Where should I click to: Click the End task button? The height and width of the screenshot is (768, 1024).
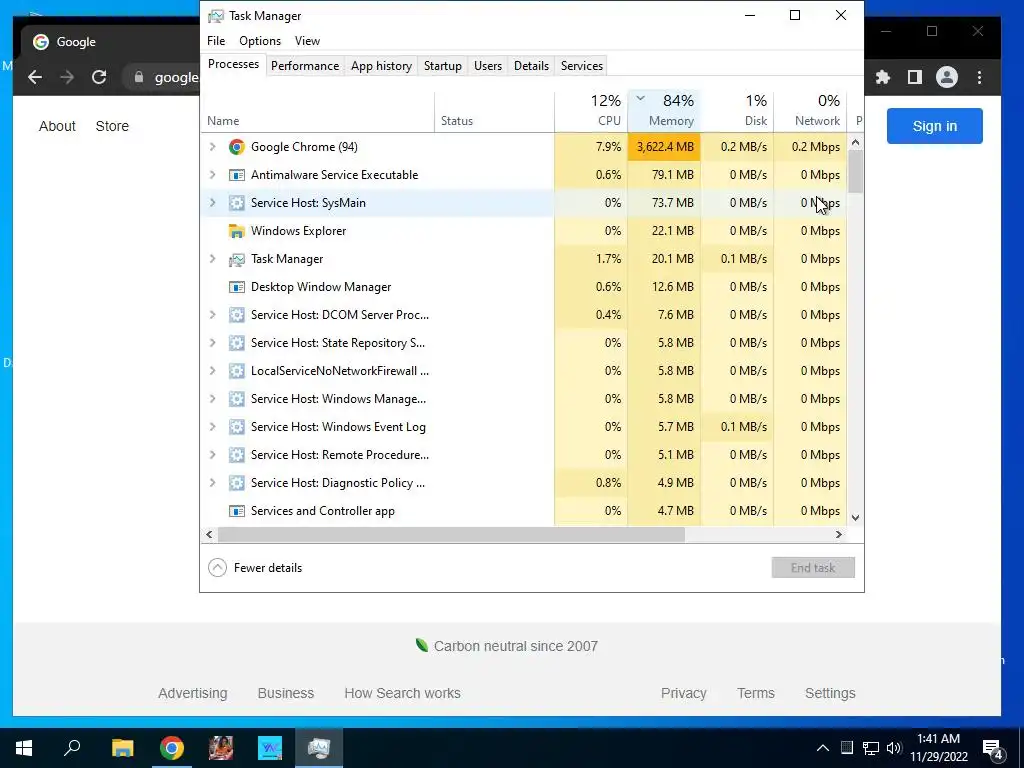point(813,568)
